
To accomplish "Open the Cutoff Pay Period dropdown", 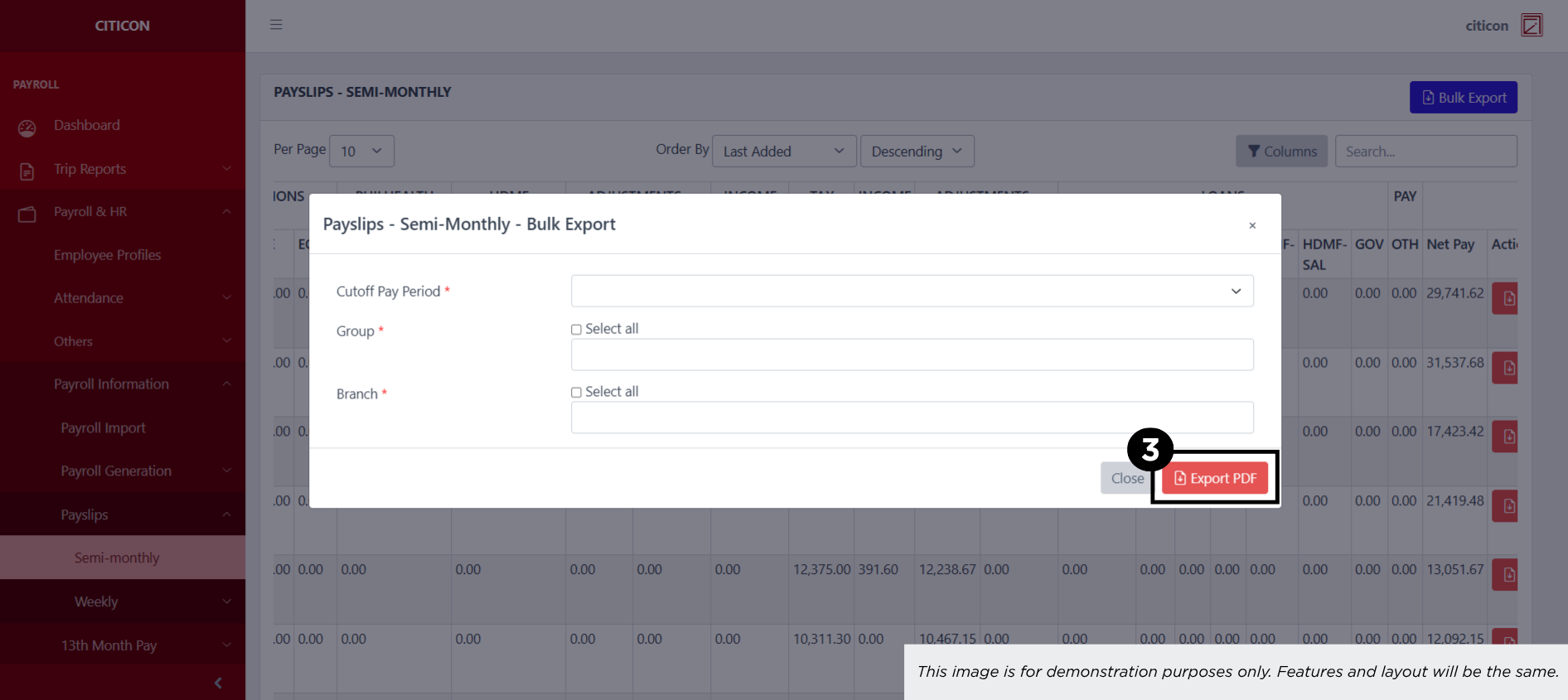I will point(912,291).
